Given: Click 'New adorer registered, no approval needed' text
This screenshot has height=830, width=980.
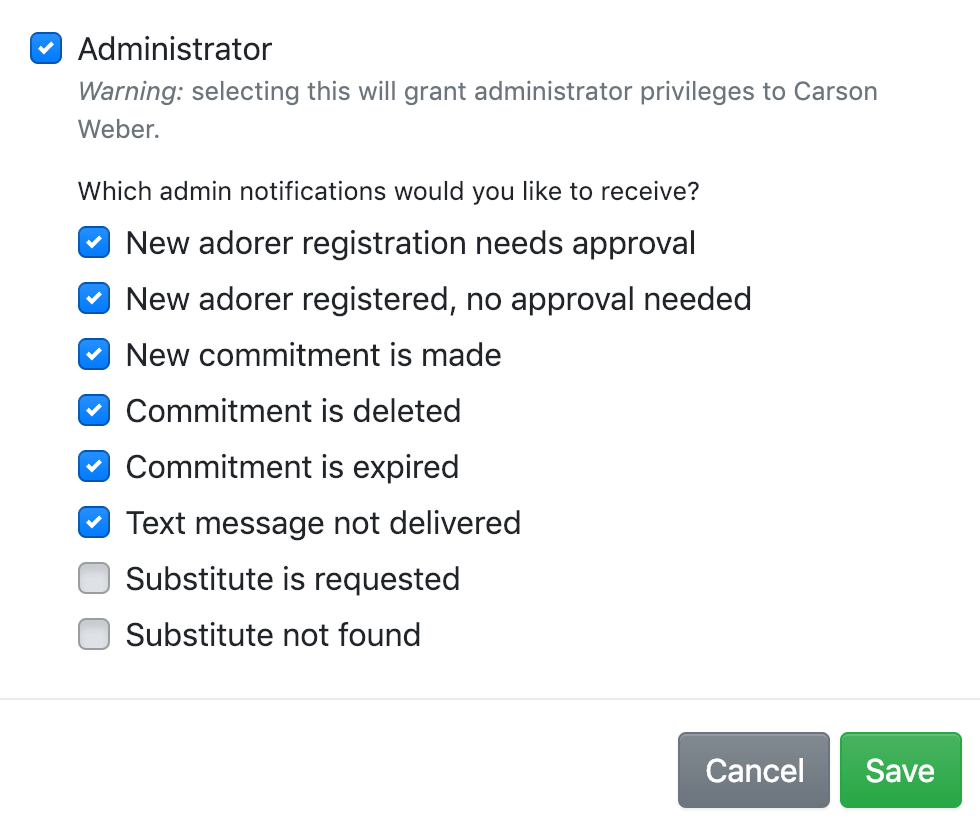Looking at the screenshot, I should click(438, 299).
